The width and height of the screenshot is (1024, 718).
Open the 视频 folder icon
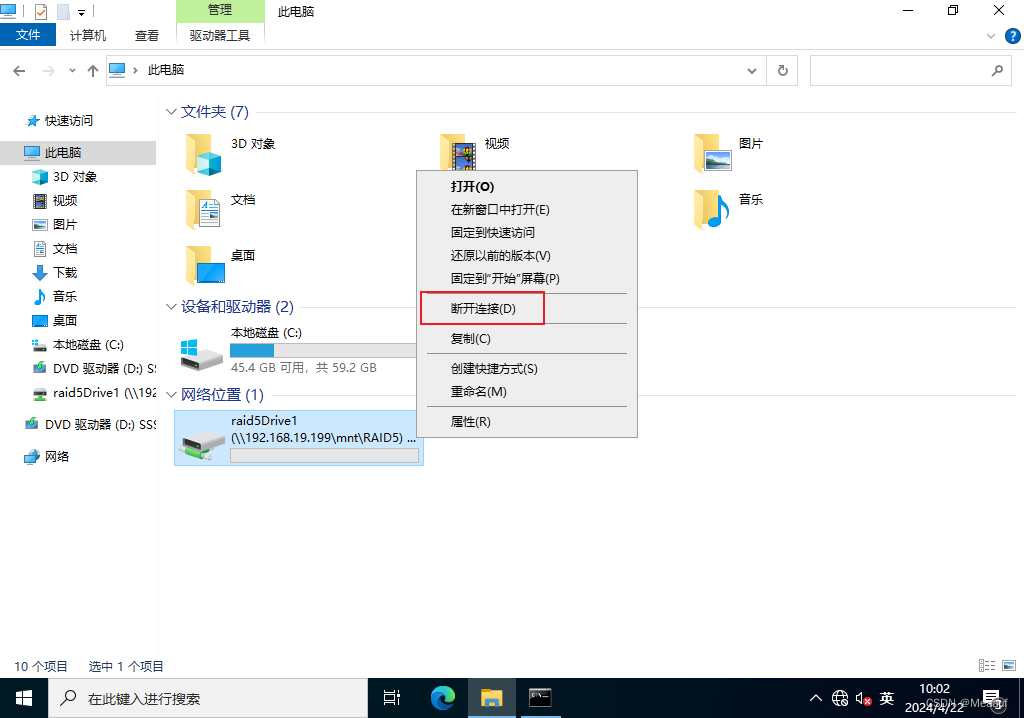(x=458, y=153)
